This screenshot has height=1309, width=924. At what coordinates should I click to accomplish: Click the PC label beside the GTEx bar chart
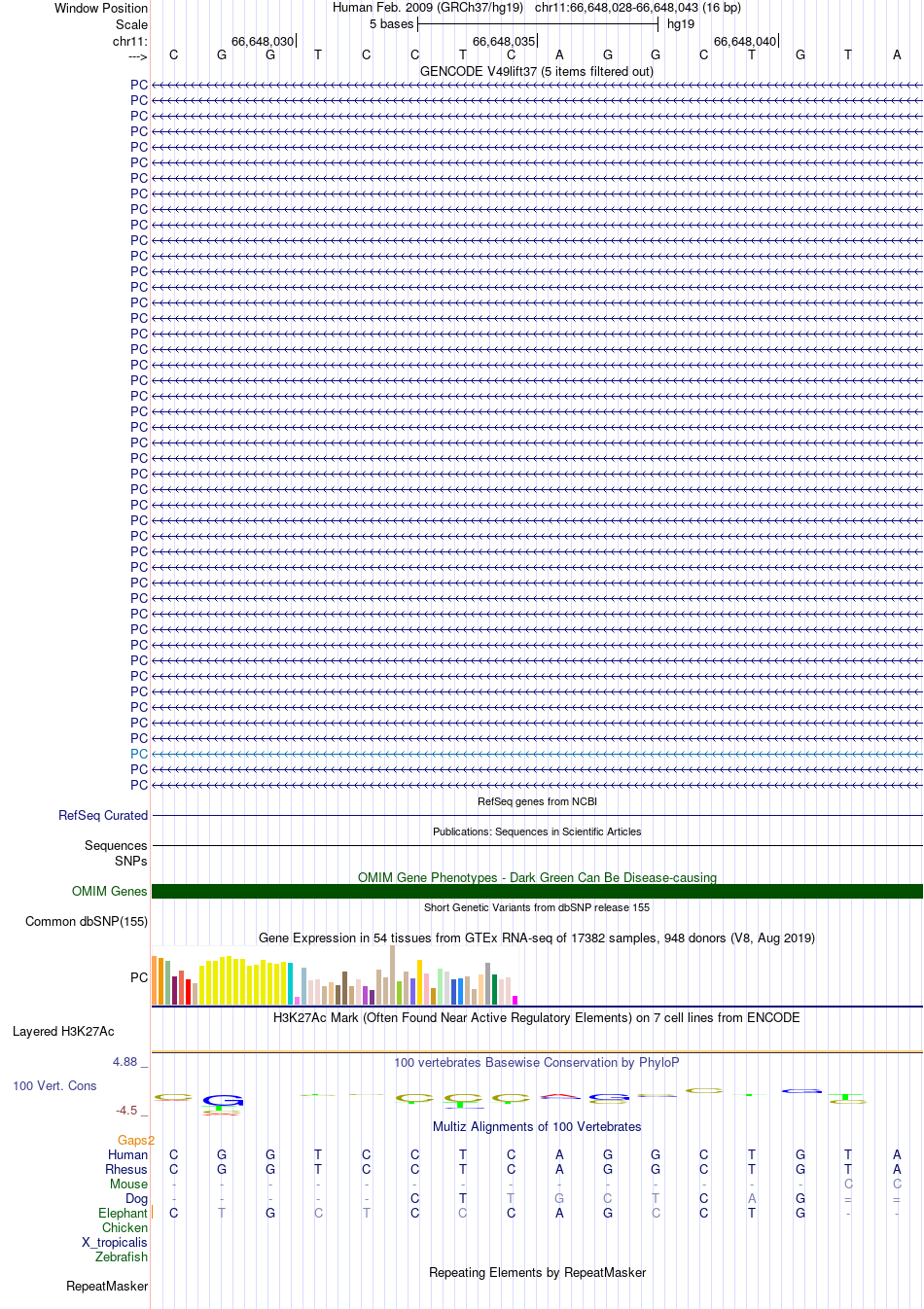point(139,977)
